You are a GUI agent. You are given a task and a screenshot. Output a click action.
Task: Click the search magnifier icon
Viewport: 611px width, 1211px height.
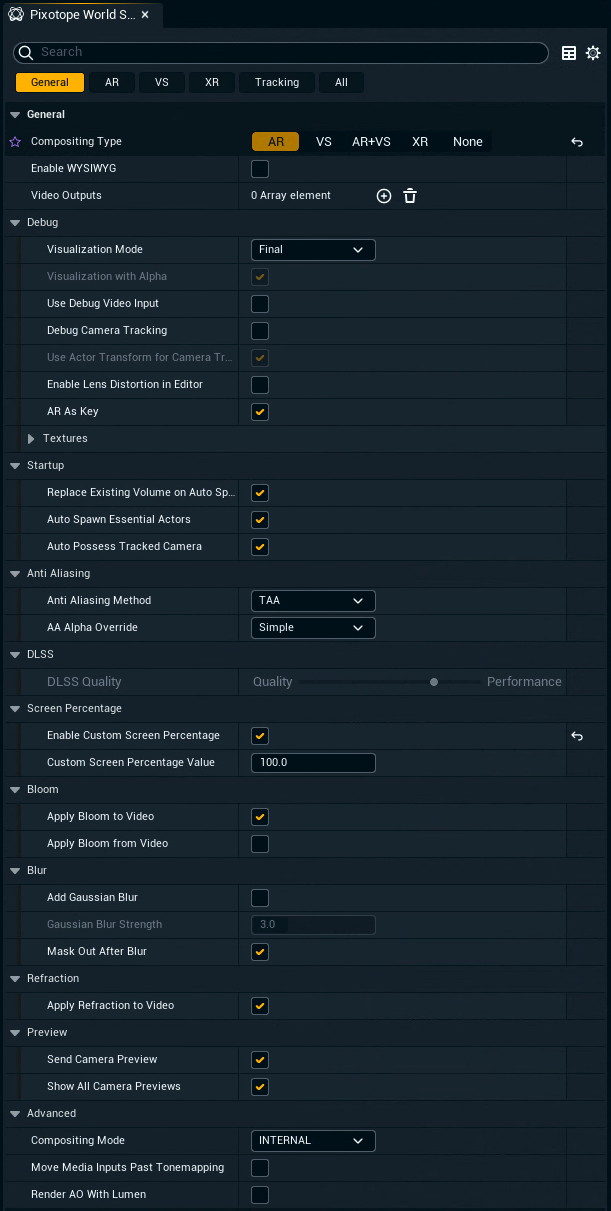coord(25,53)
